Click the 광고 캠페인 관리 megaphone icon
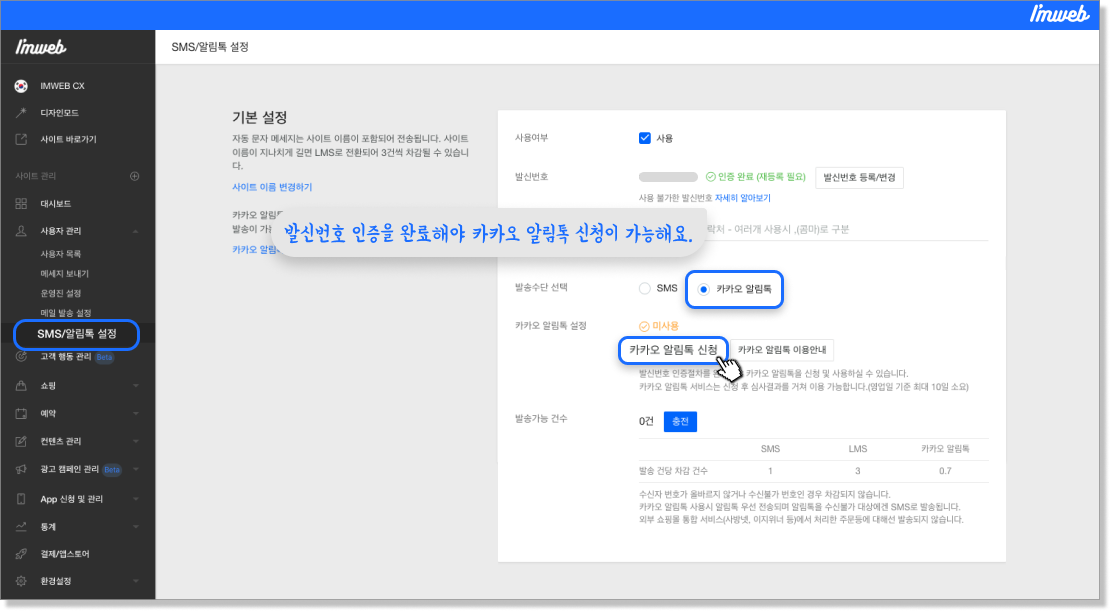This screenshot has height=611, width=1110. [21, 469]
